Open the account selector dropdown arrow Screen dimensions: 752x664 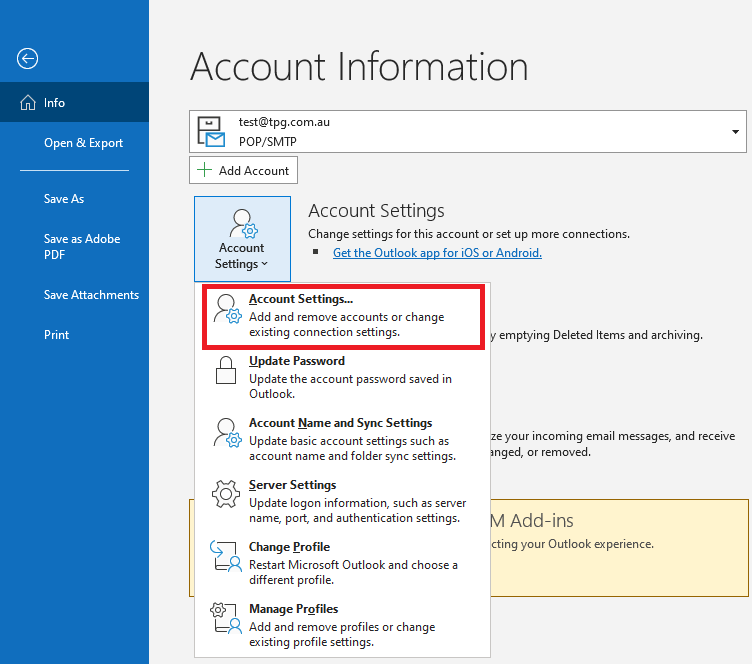(735, 132)
